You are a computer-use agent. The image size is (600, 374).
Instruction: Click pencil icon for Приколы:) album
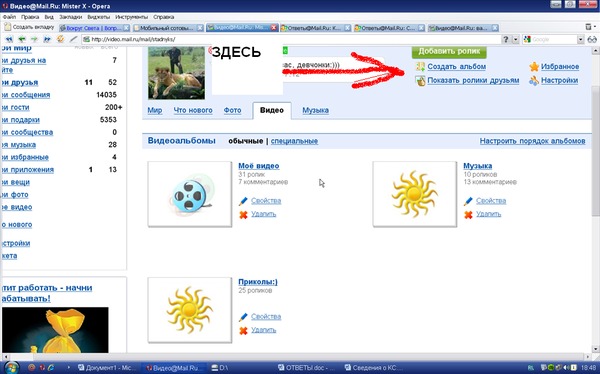[x=243, y=317]
